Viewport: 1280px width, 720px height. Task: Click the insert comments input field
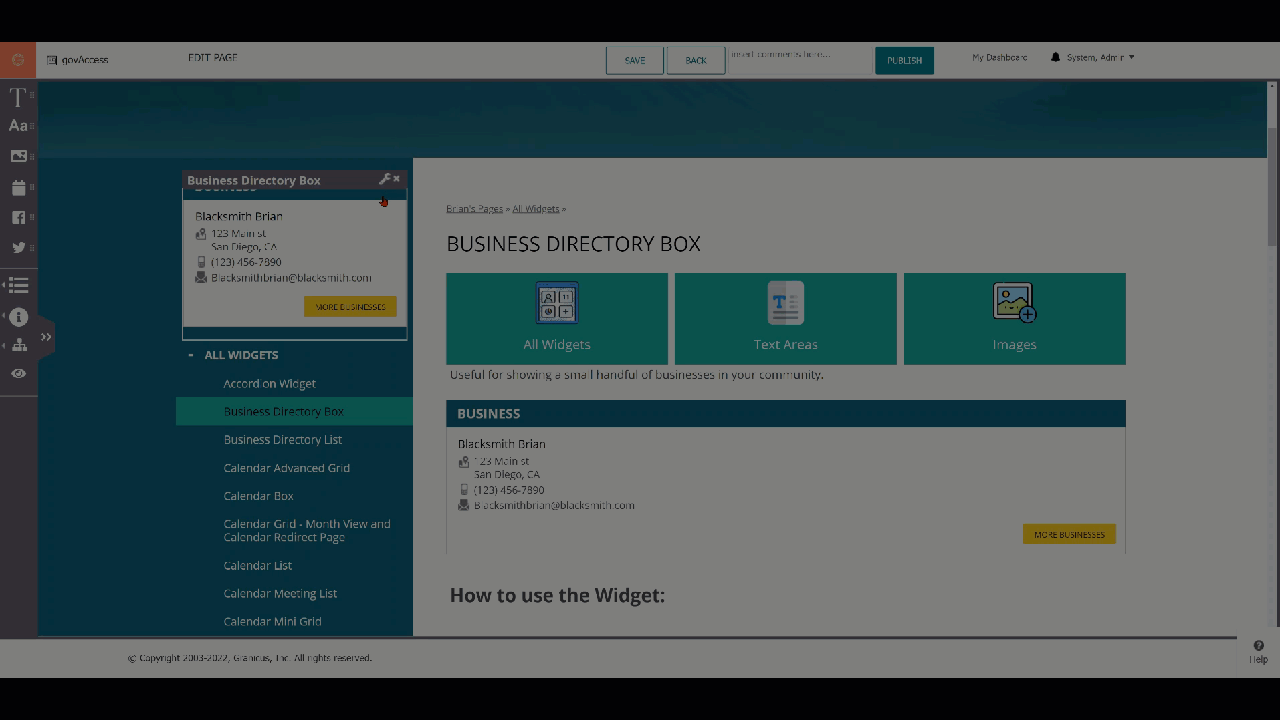point(800,59)
